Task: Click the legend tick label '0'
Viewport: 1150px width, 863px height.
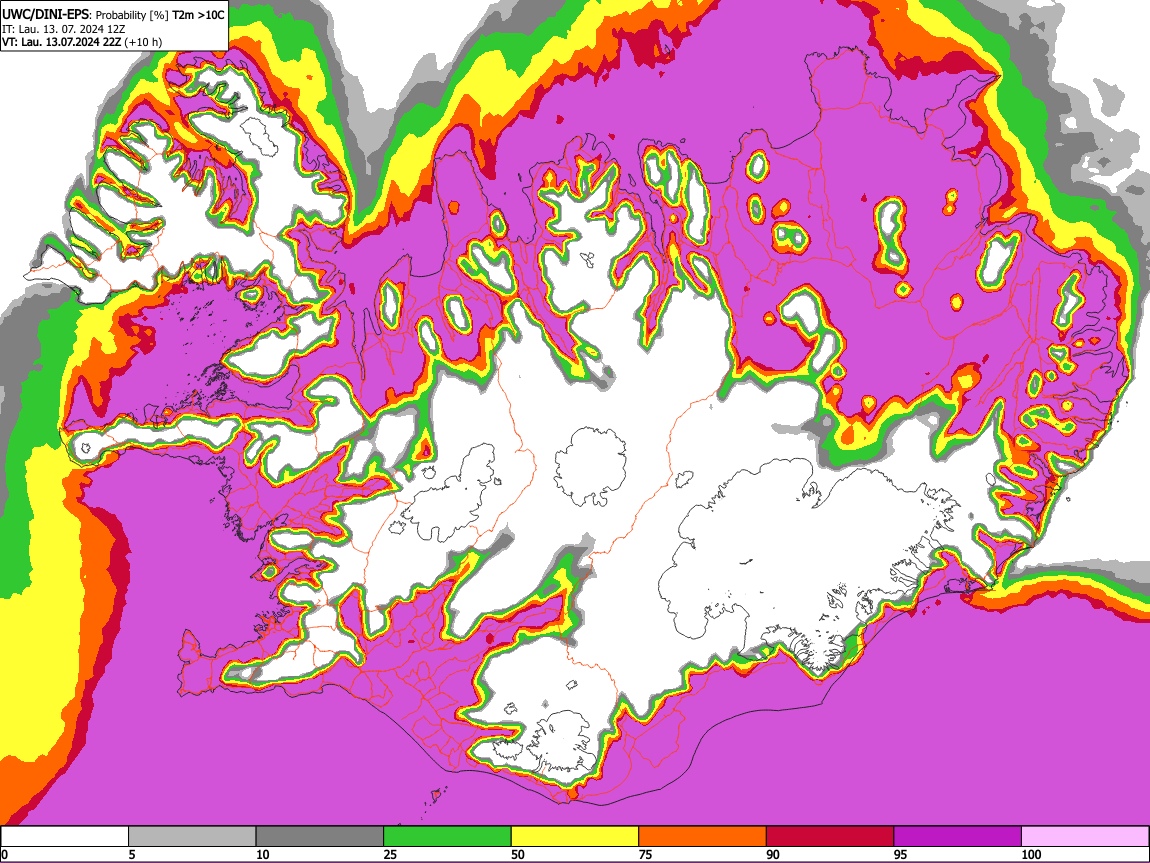Action: (4, 854)
